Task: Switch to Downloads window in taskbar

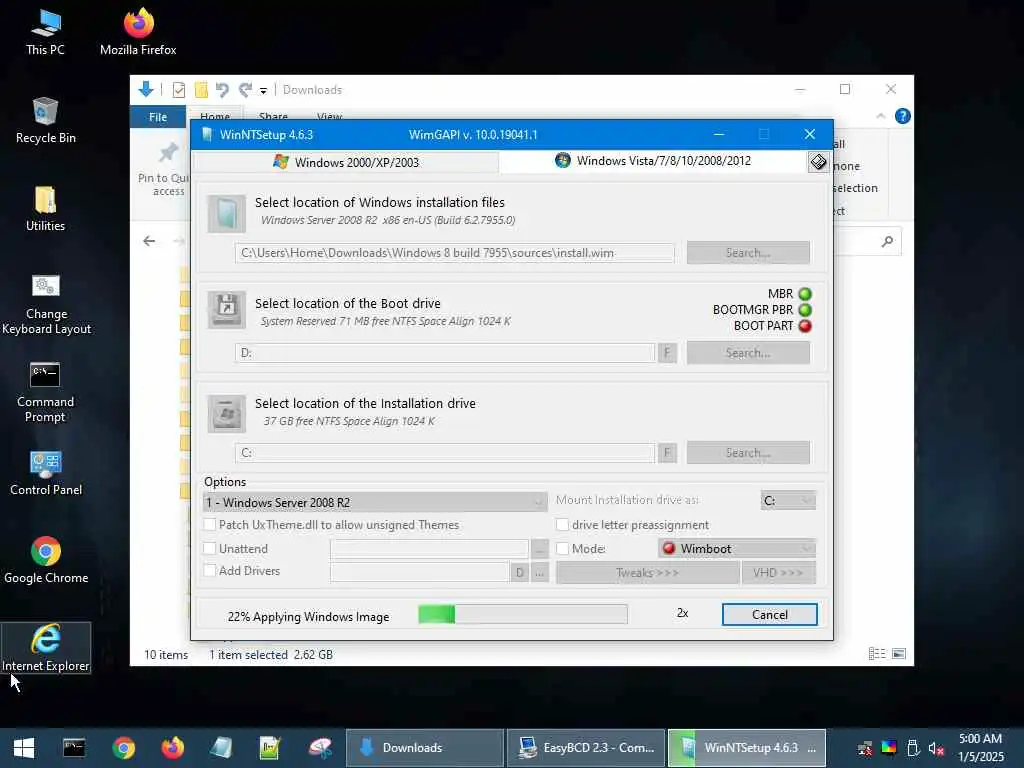Action: click(424, 748)
